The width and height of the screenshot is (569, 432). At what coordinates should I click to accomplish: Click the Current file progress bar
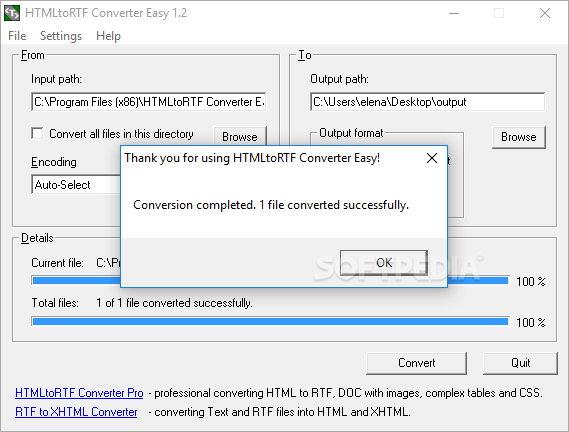click(x=270, y=281)
